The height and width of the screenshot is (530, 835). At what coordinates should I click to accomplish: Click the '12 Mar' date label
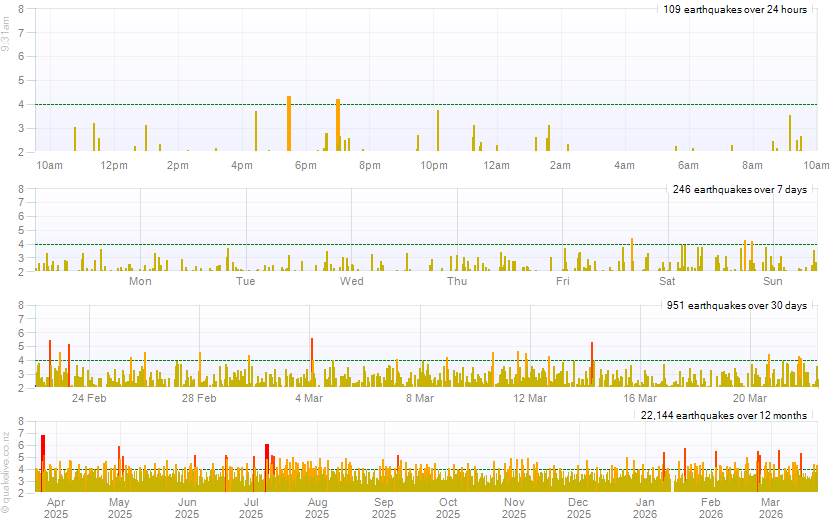530,398
